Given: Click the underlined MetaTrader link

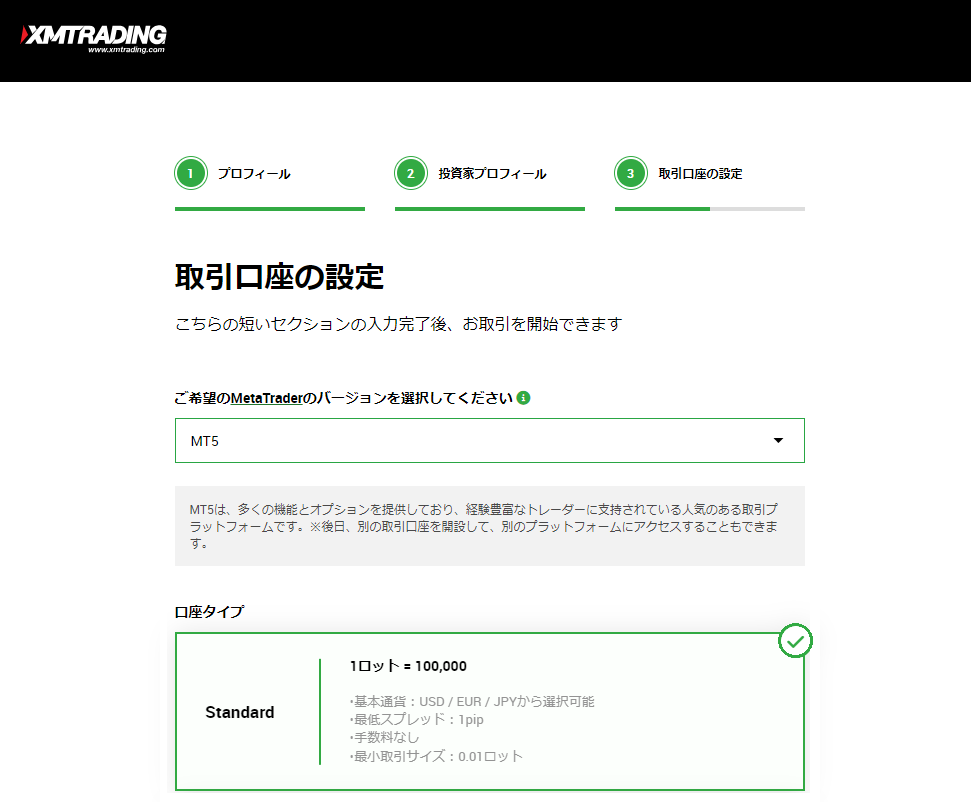Looking at the screenshot, I should [x=267, y=398].
